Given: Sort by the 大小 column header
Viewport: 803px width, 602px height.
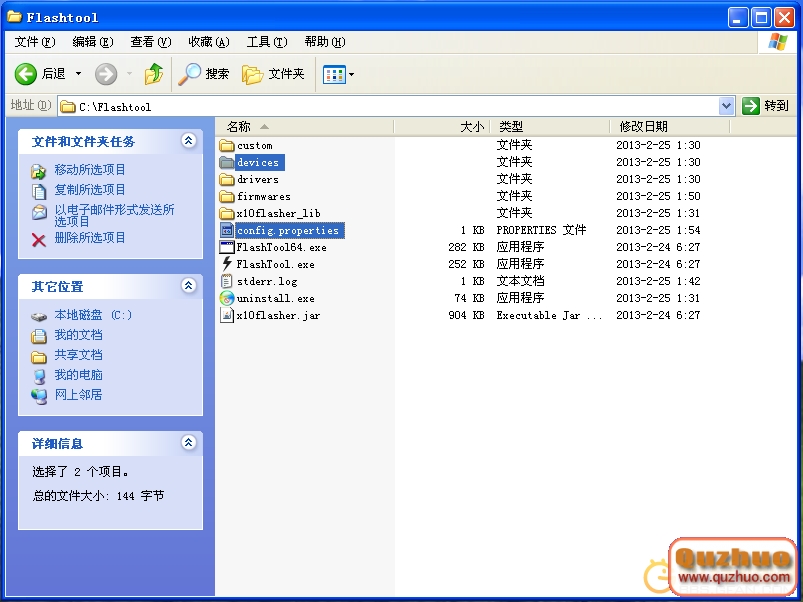Looking at the screenshot, I should pos(442,126).
